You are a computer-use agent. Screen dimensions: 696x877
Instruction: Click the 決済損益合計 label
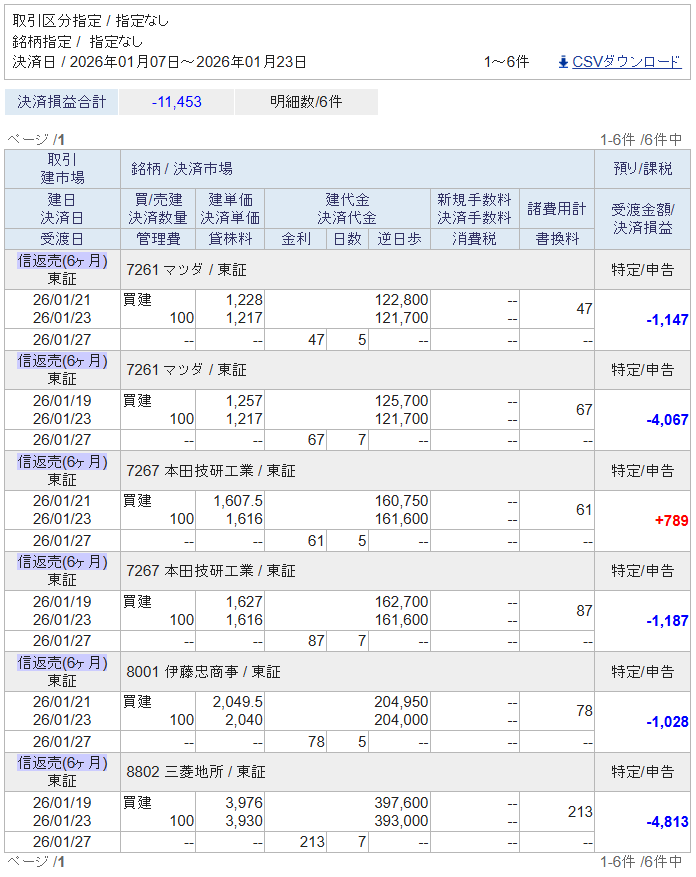coord(62,102)
